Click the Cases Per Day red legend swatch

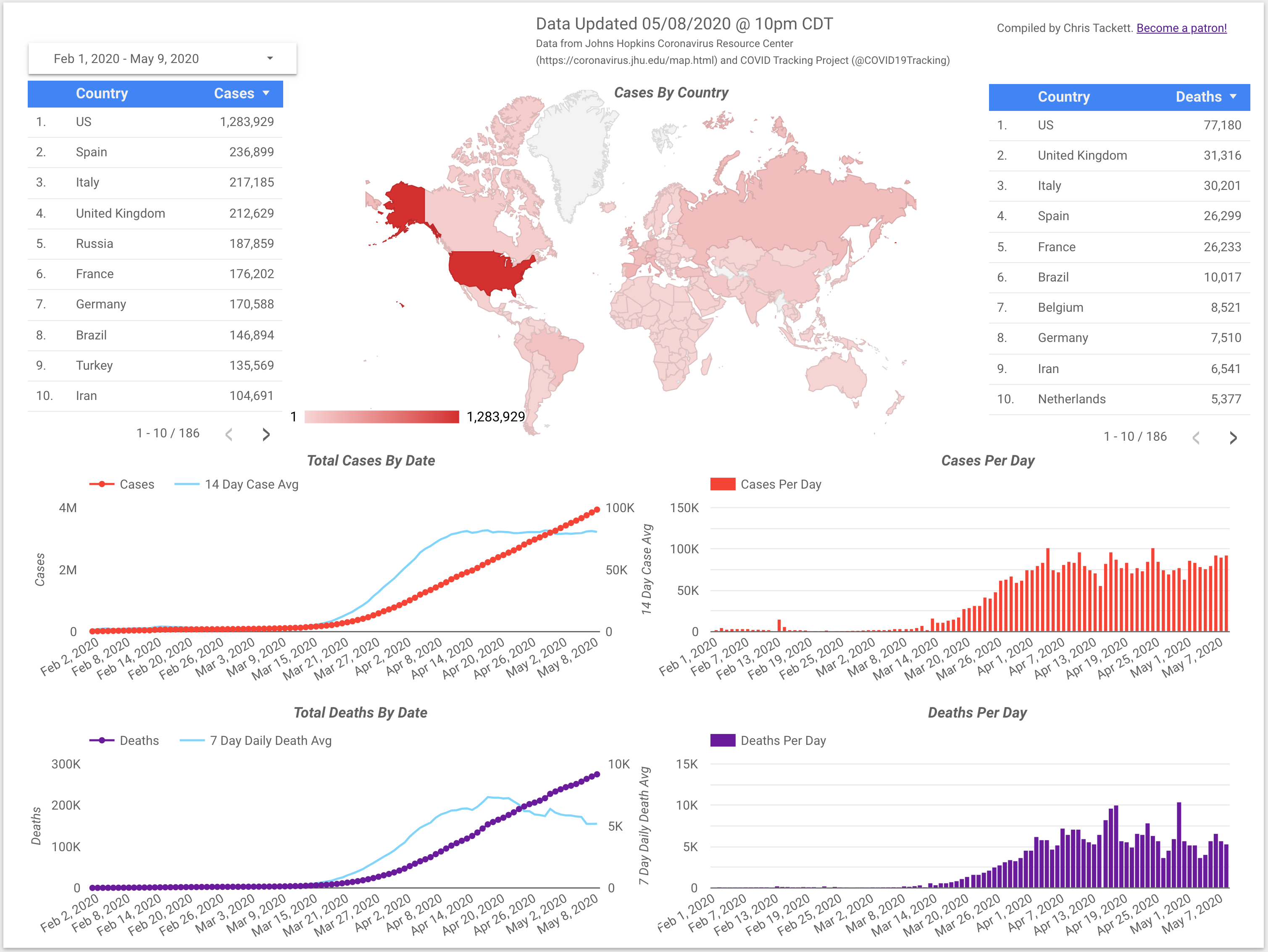point(722,484)
